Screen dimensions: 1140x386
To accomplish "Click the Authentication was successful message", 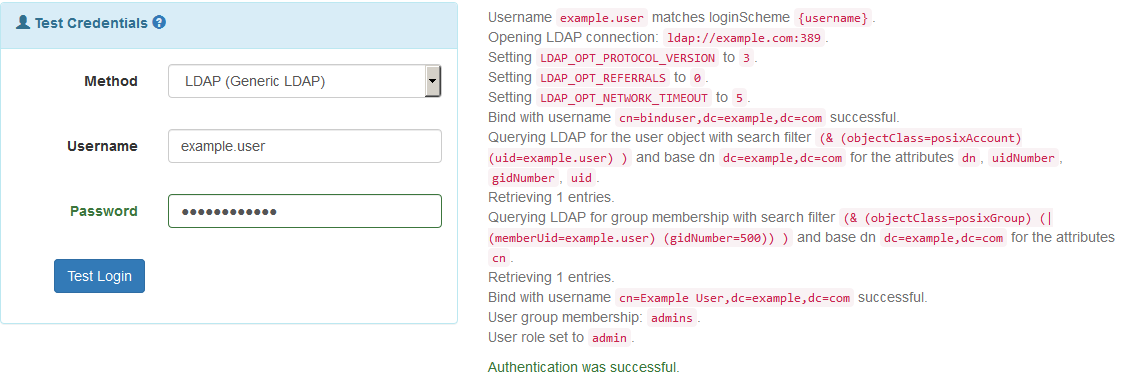I will click(584, 367).
